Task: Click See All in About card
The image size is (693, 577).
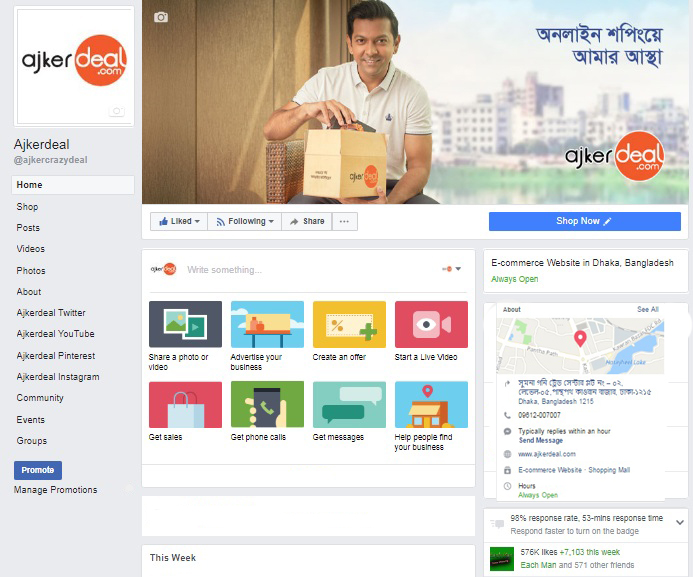Action: click(x=648, y=309)
